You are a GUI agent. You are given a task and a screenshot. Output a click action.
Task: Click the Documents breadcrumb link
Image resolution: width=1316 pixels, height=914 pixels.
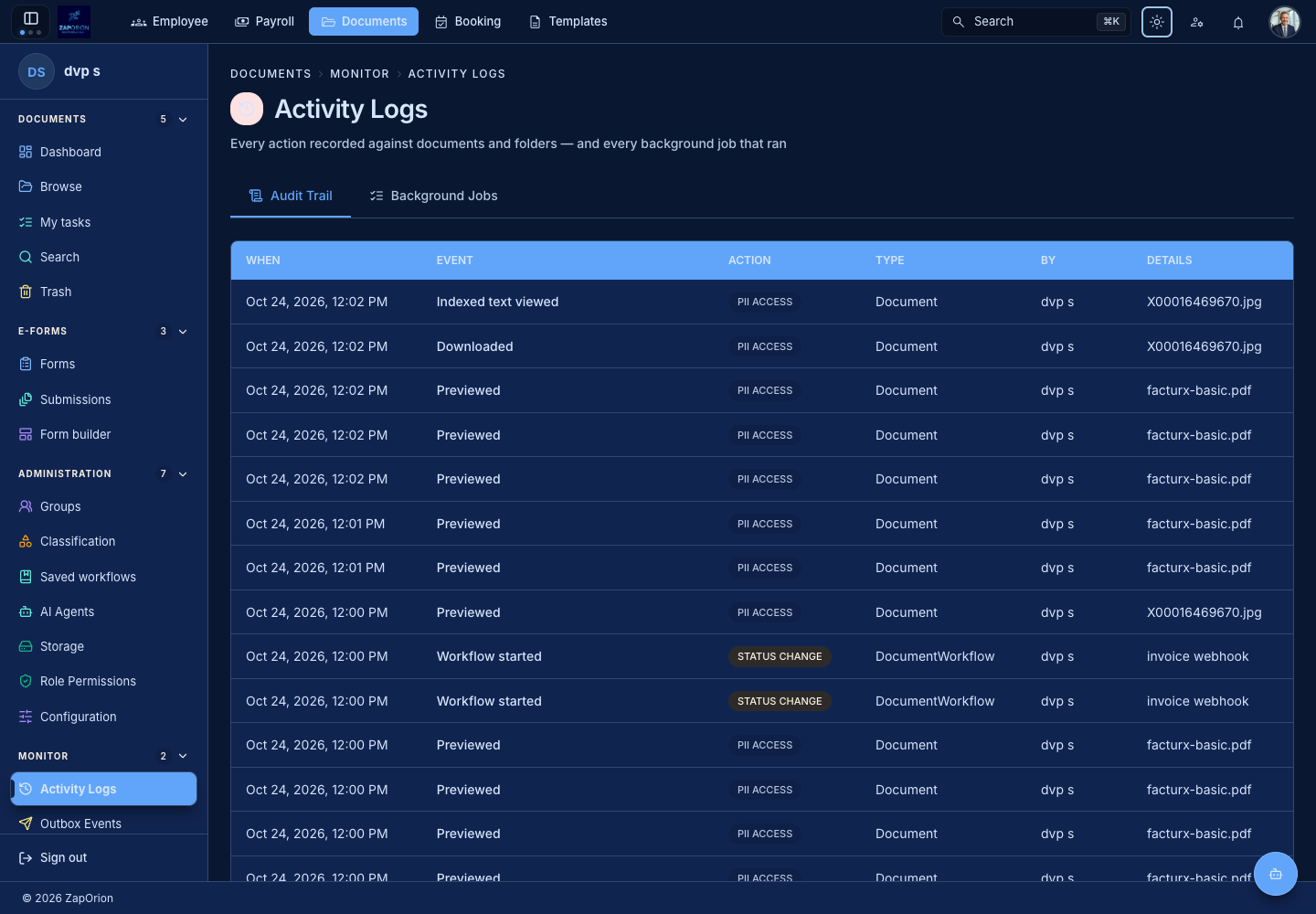coord(271,74)
